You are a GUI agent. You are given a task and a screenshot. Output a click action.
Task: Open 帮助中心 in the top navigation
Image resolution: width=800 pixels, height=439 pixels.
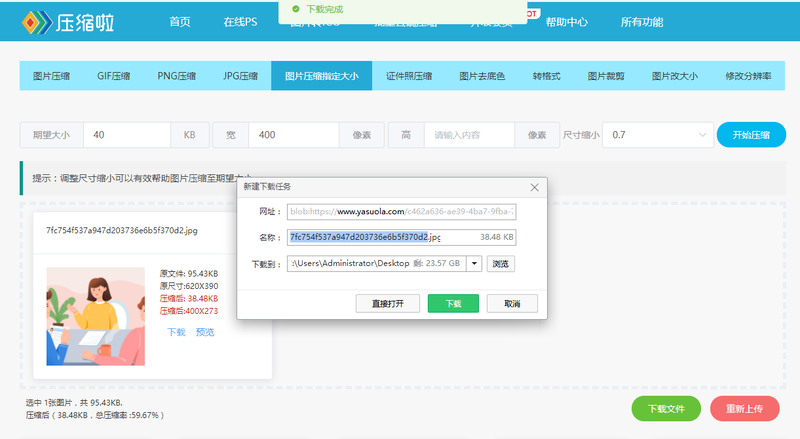(566, 22)
